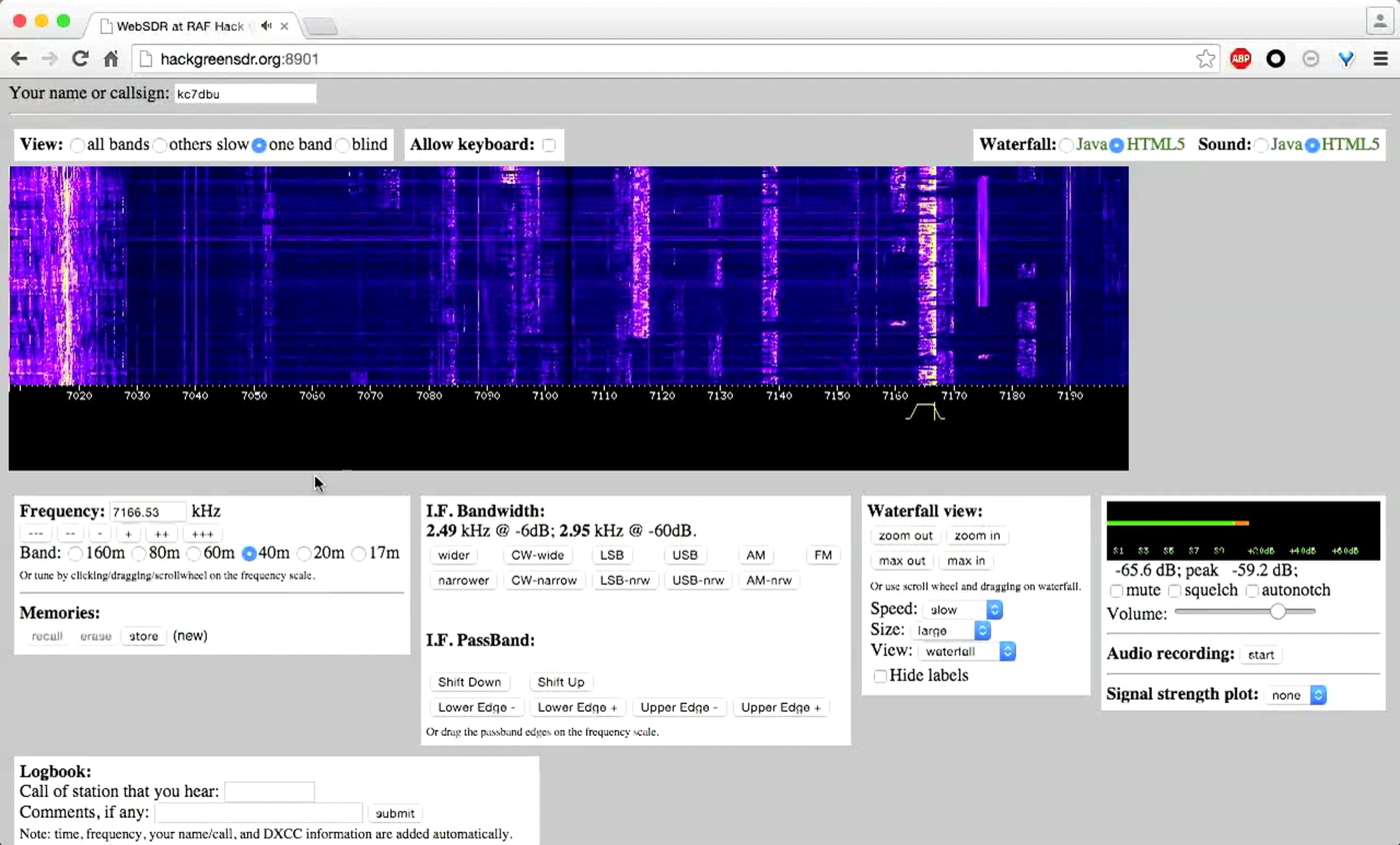
Task: Click the browser forward arrow
Action: [50, 59]
